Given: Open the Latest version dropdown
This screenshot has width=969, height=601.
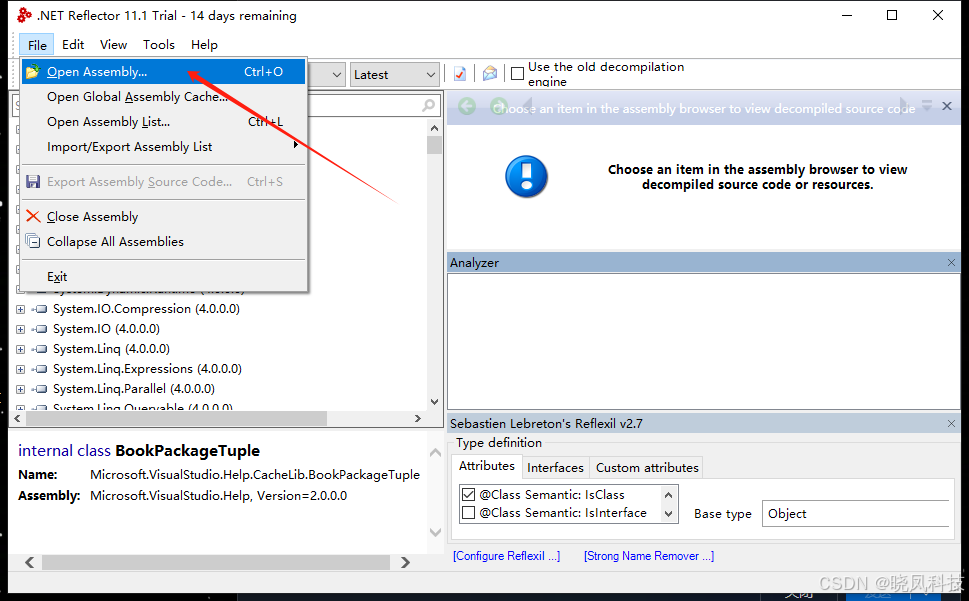Looking at the screenshot, I should click(395, 75).
